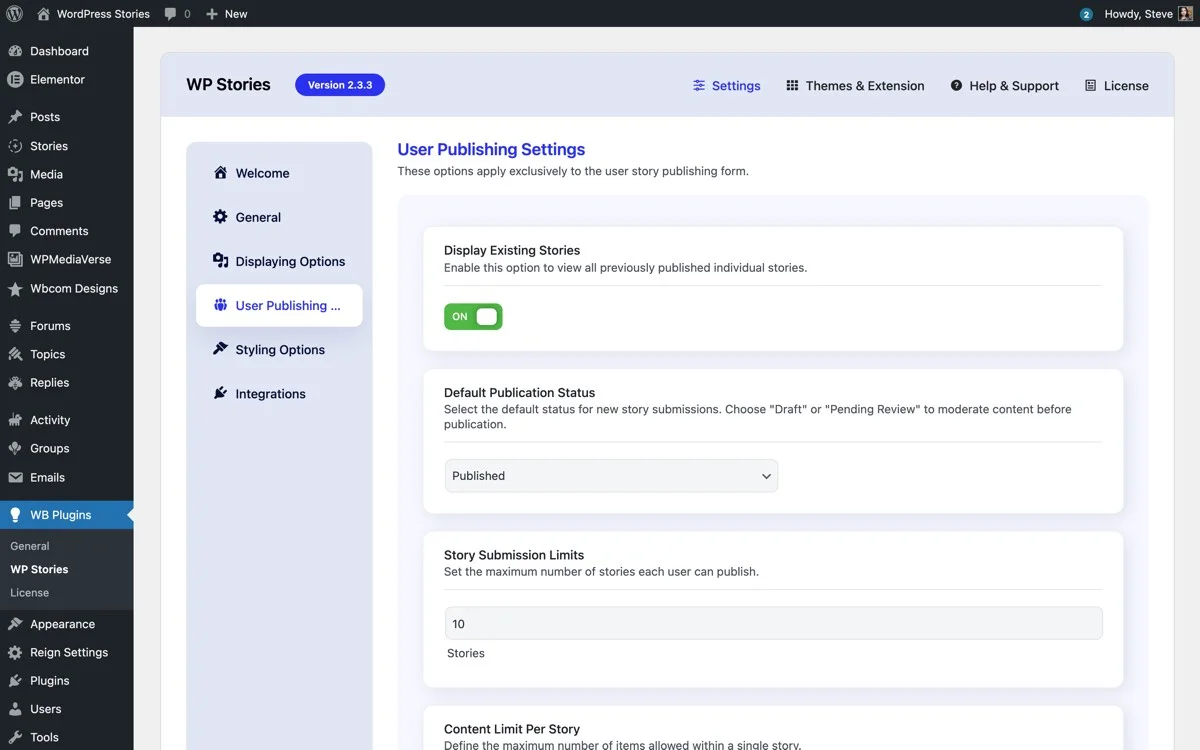Screen dimensions: 1200x750
Task: Click the comments bubble in the top admin bar
Action: coord(170,13)
